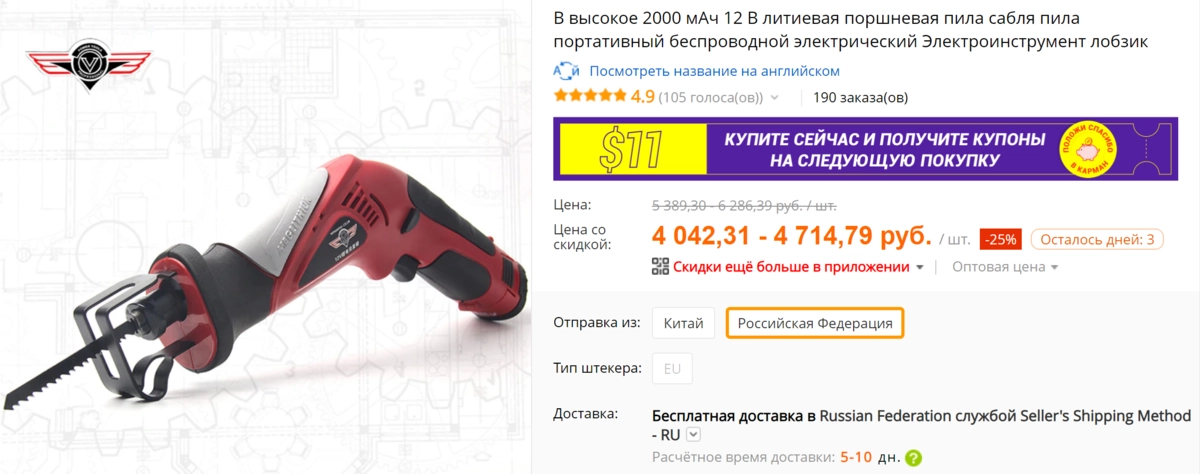Click the yellow $11 coupon label
The image size is (1200, 474).
point(630,150)
